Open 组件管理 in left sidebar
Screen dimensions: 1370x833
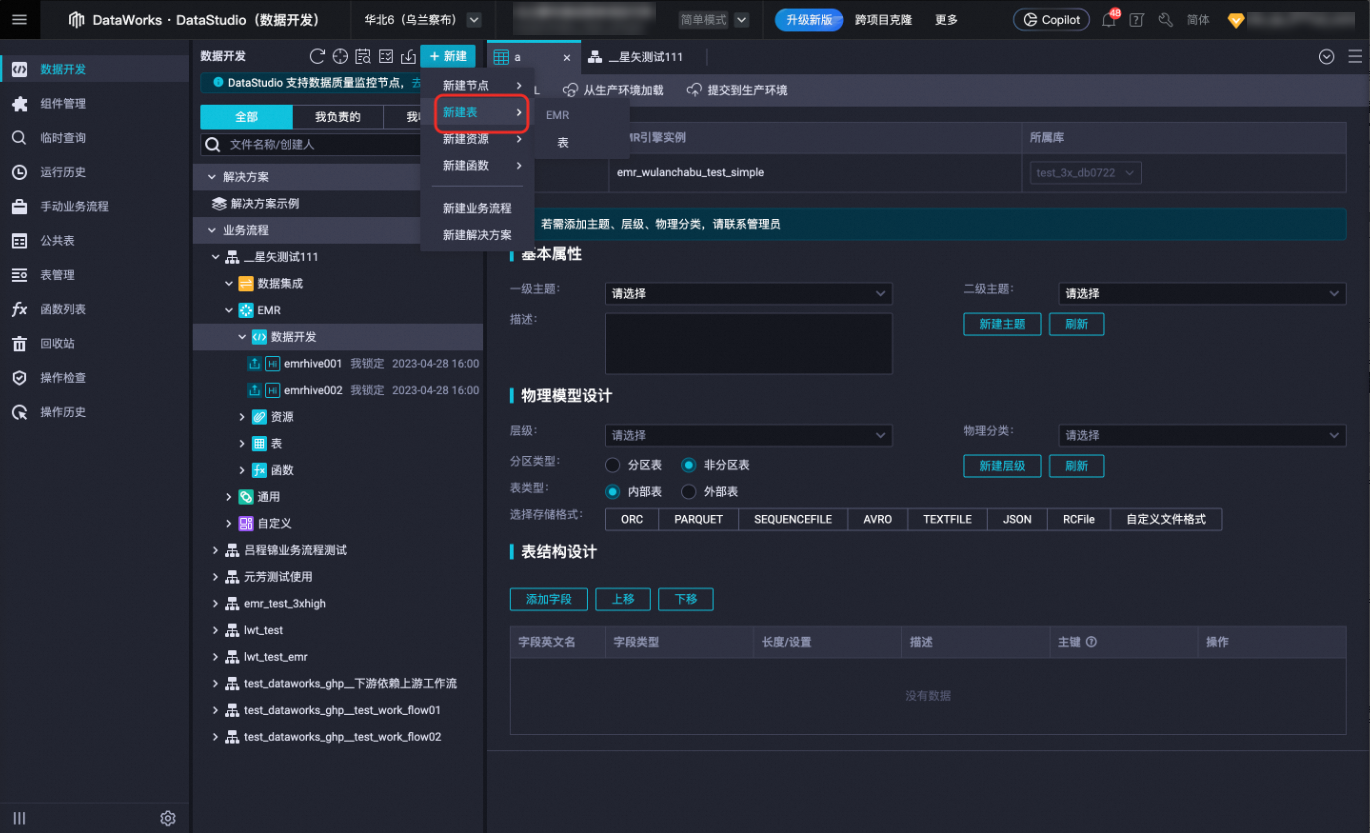(x=63, y=103)
